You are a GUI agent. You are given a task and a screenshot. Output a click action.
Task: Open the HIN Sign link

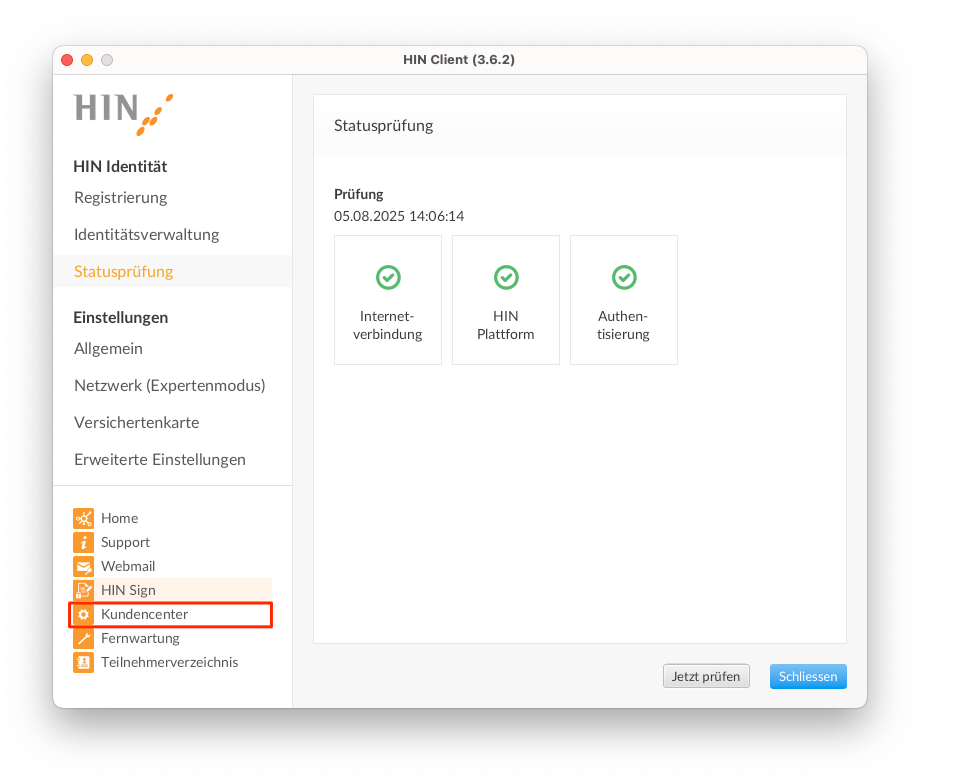coord(128,590)
